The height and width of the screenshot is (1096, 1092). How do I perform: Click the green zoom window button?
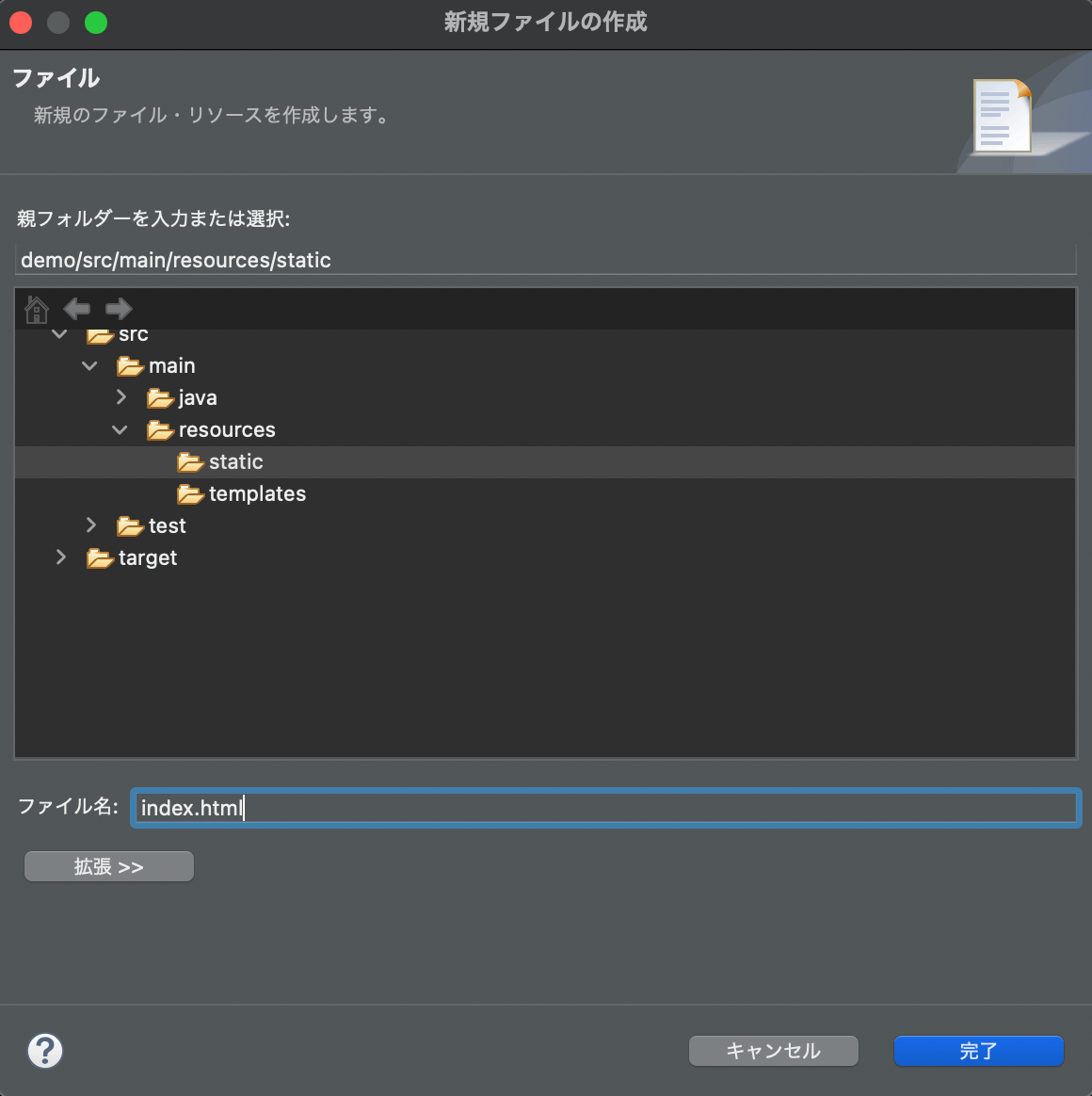tap(96, 23)
